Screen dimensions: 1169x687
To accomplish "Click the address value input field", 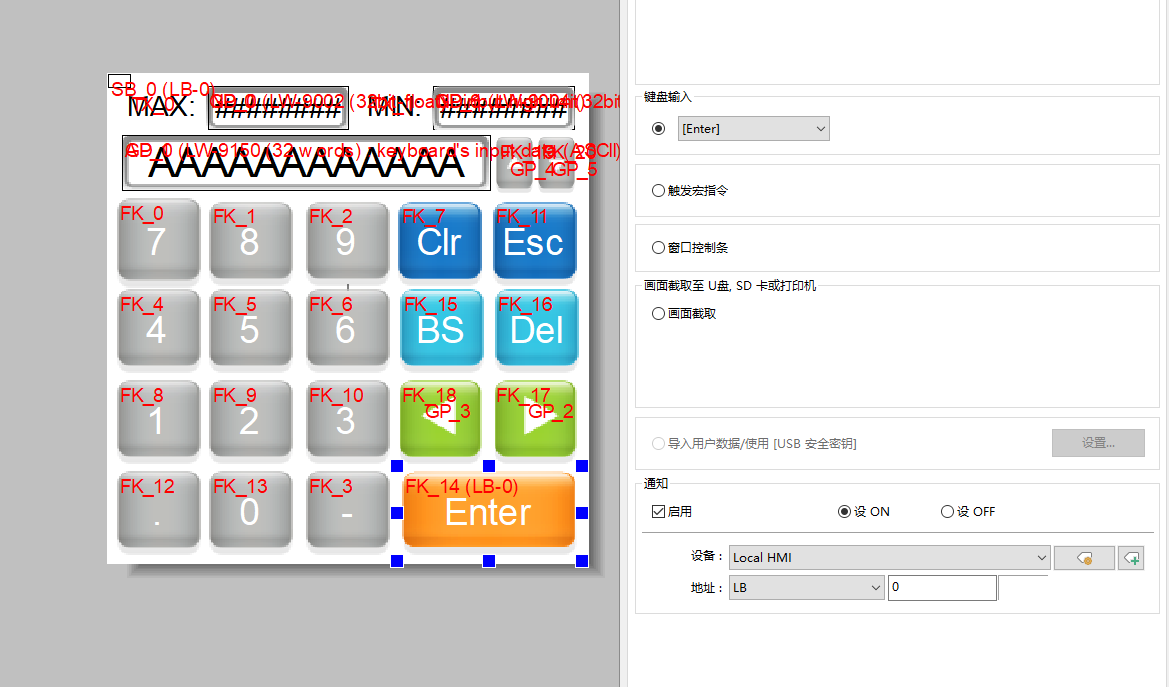I will (x=941, y=588).
